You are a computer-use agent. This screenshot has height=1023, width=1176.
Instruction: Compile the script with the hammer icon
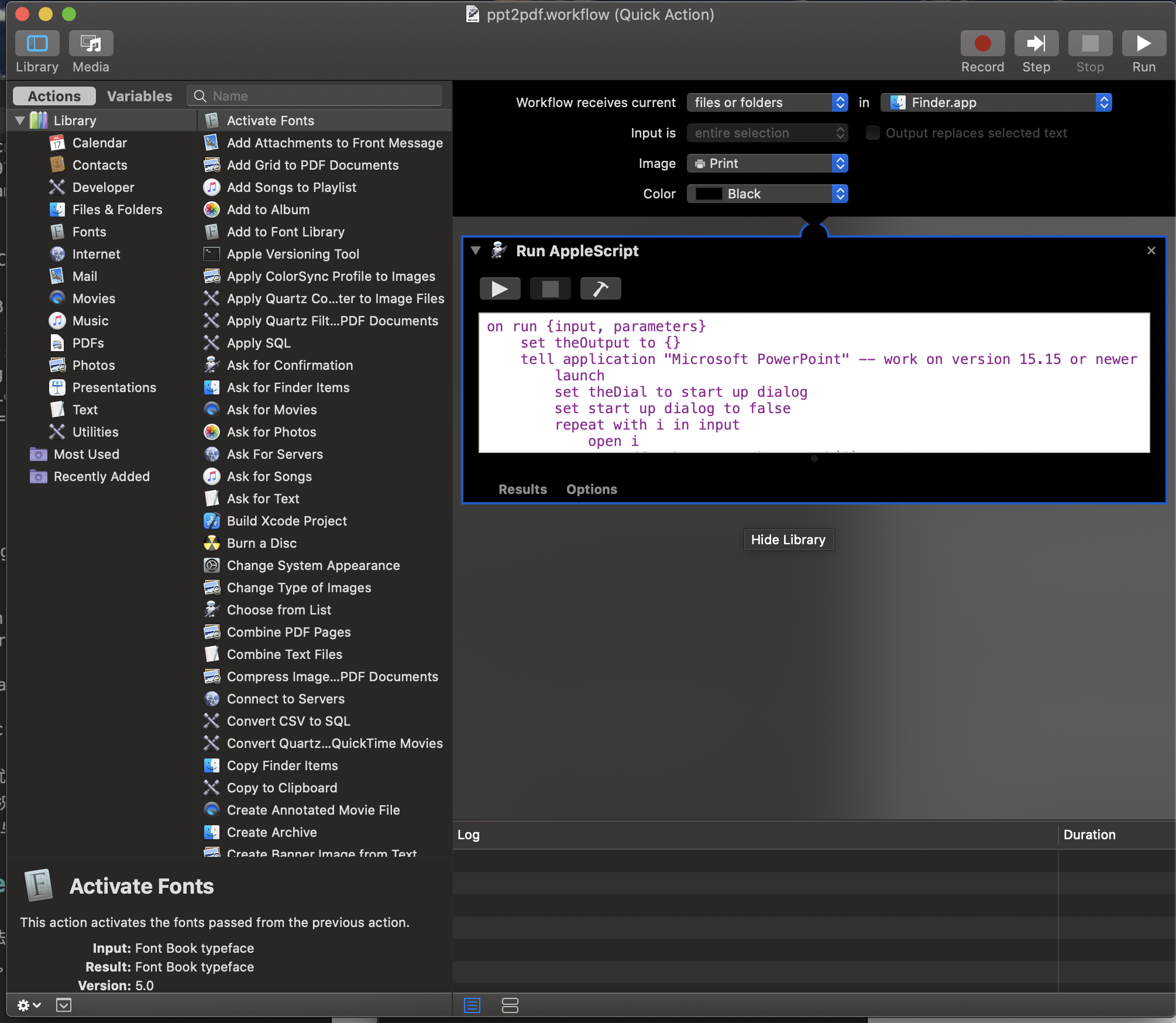600,289
